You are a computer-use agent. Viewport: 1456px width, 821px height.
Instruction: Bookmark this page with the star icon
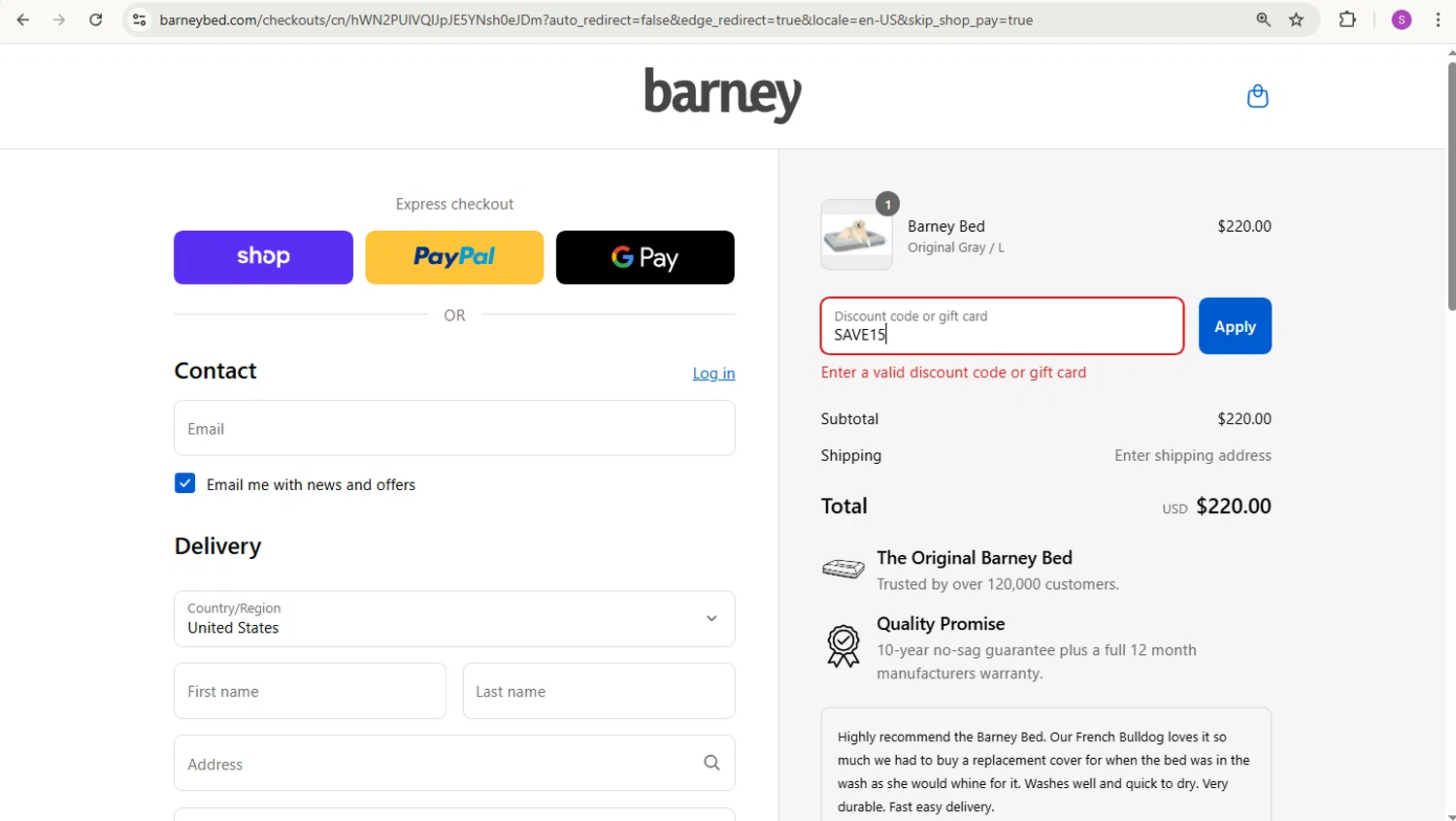point(1296,19)
